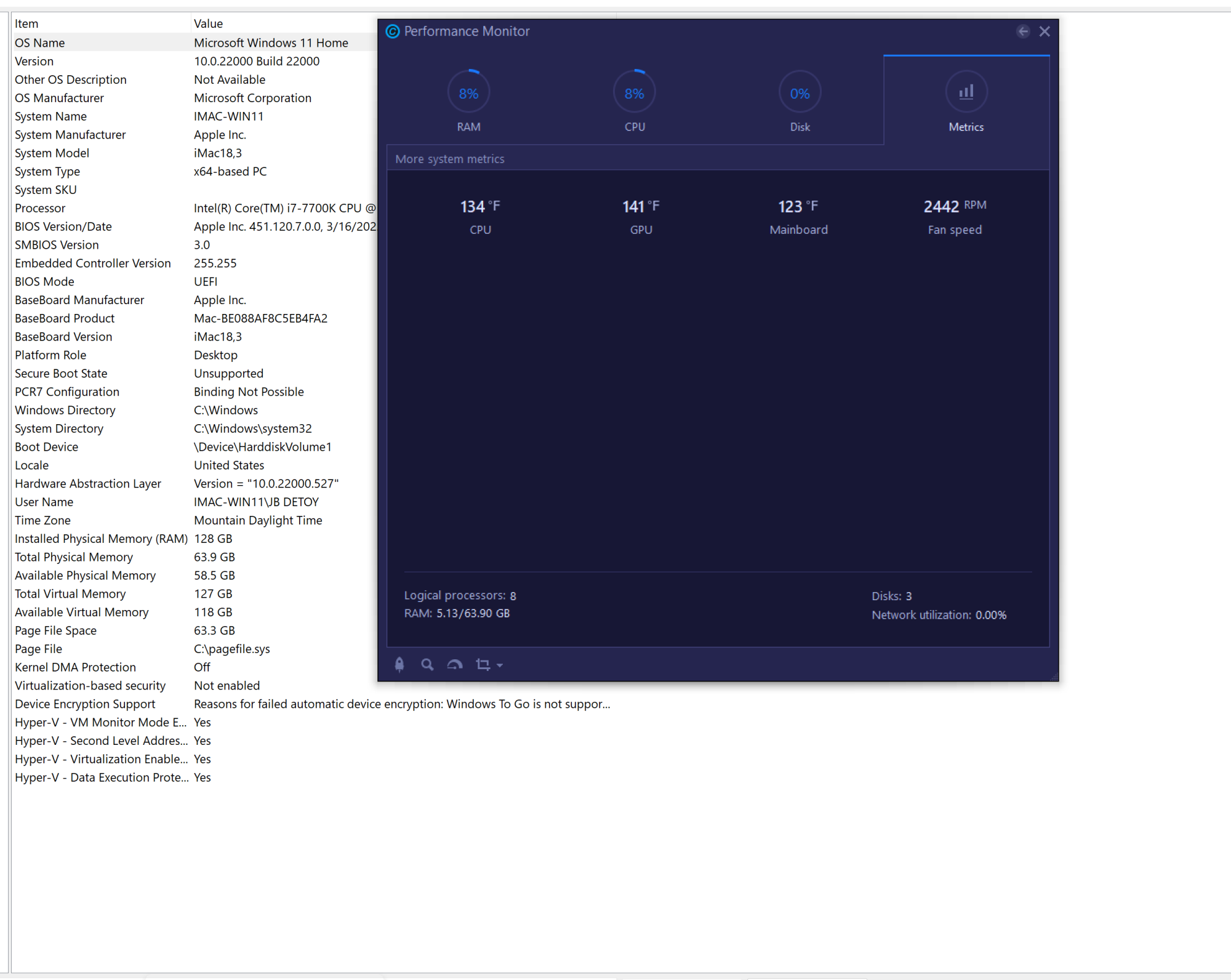Close the Performance Monitor window
1231x980 pixels.
tap(1045, 31)
